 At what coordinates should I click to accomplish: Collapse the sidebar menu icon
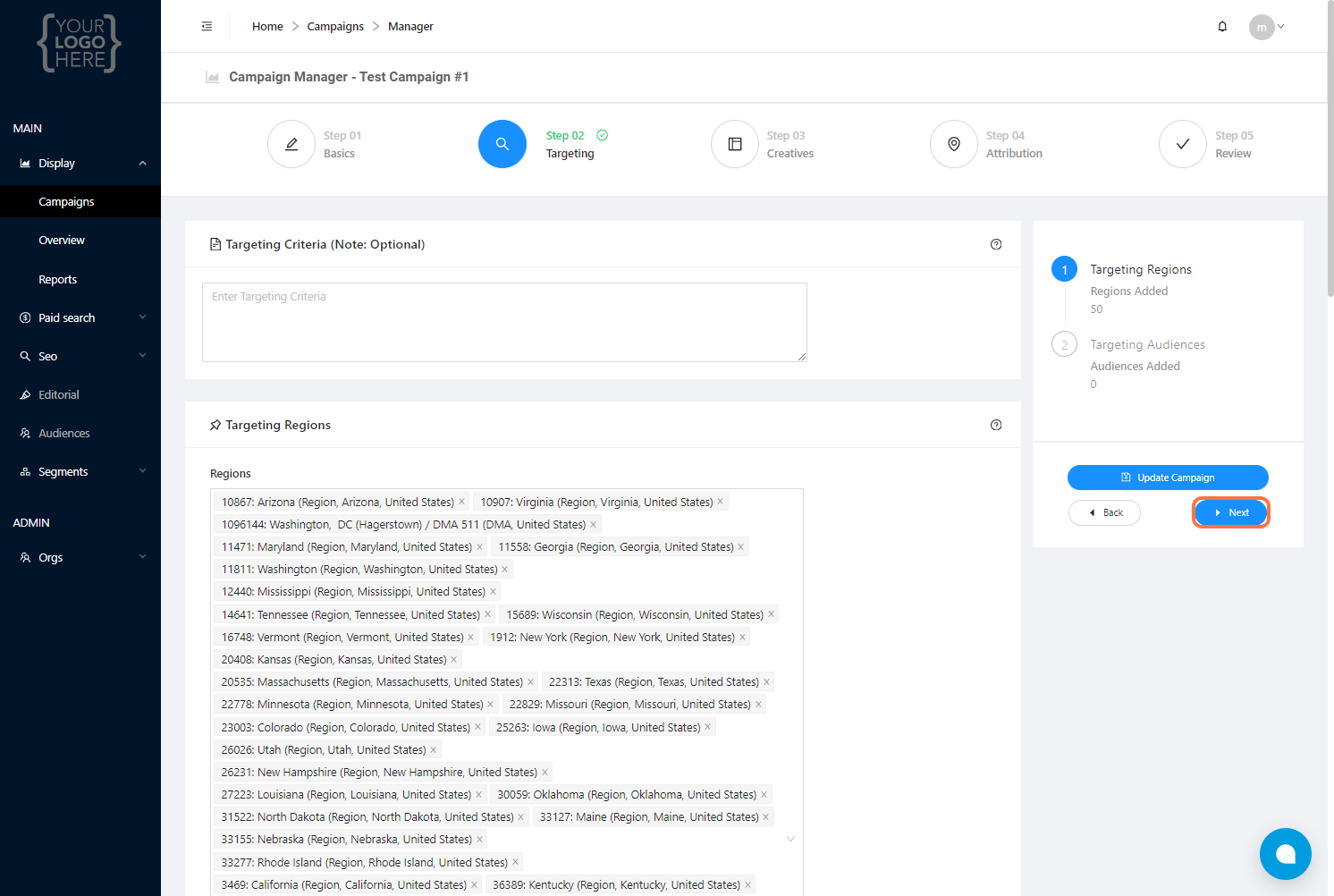(207, 27)
